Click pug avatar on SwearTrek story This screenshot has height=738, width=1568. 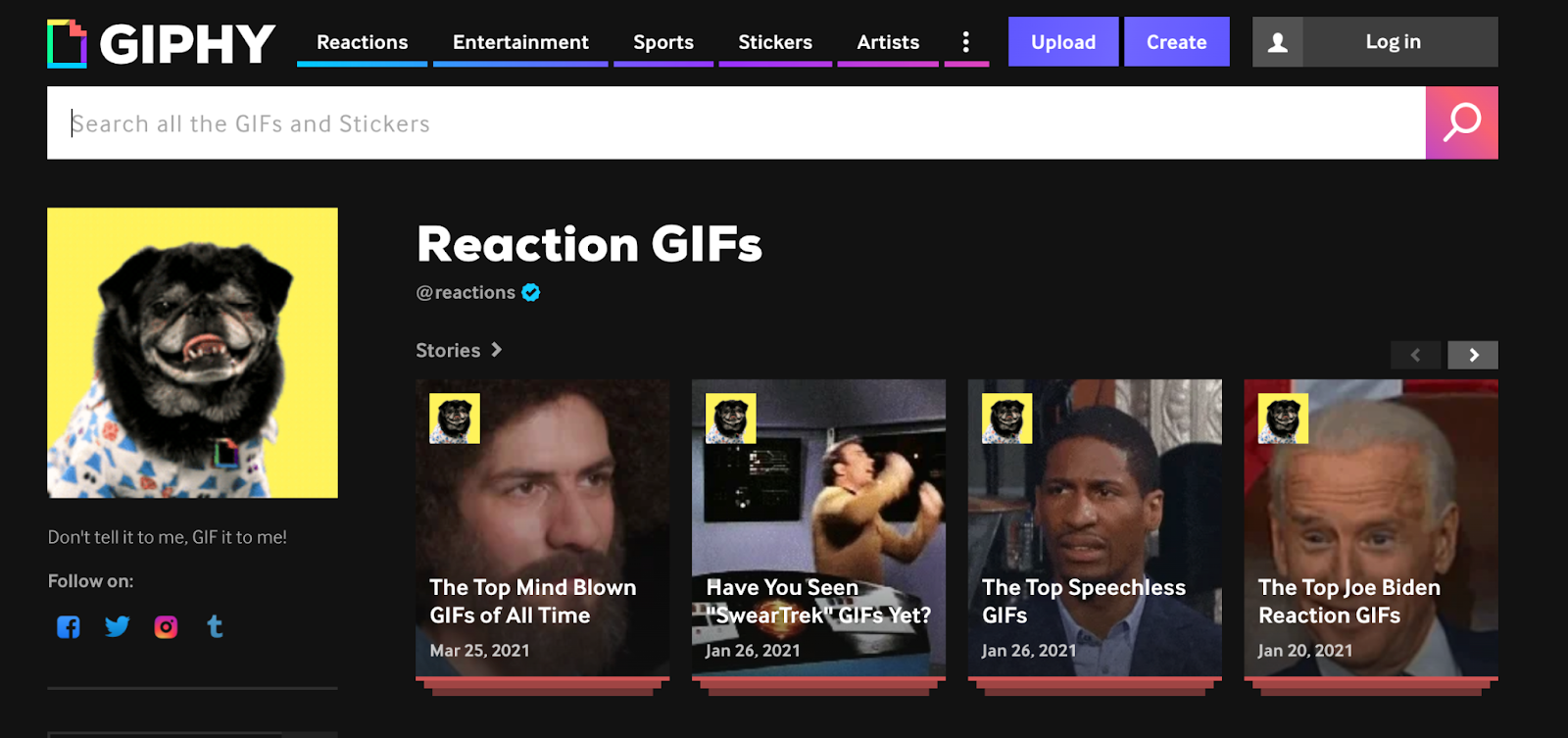point(731,418)
